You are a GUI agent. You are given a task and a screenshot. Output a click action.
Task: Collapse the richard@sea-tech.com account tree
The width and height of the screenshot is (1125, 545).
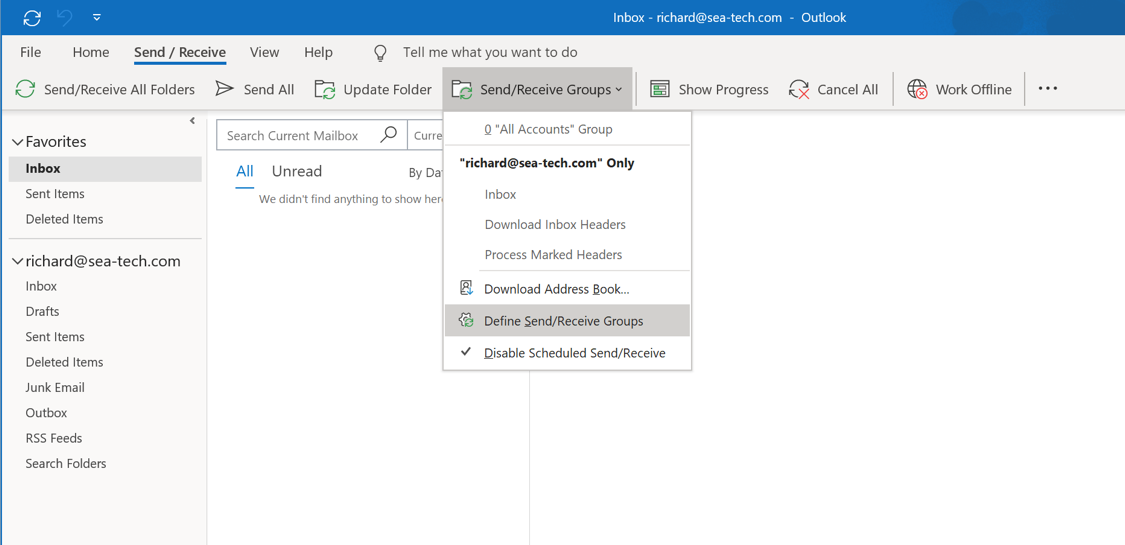18,262
